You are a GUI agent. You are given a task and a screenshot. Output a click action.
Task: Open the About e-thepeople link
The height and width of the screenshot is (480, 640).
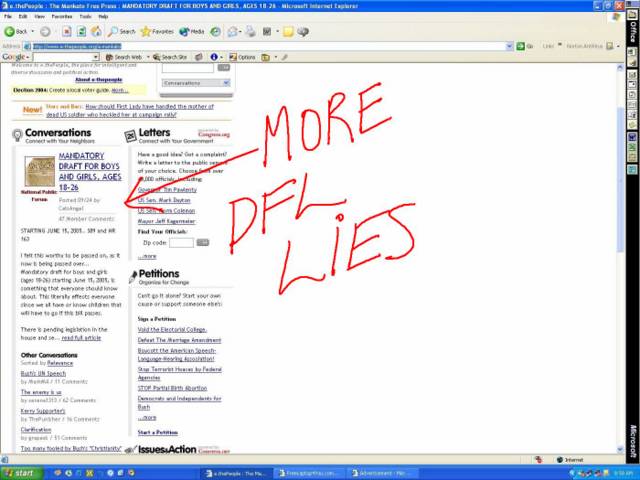coord(99,80)
